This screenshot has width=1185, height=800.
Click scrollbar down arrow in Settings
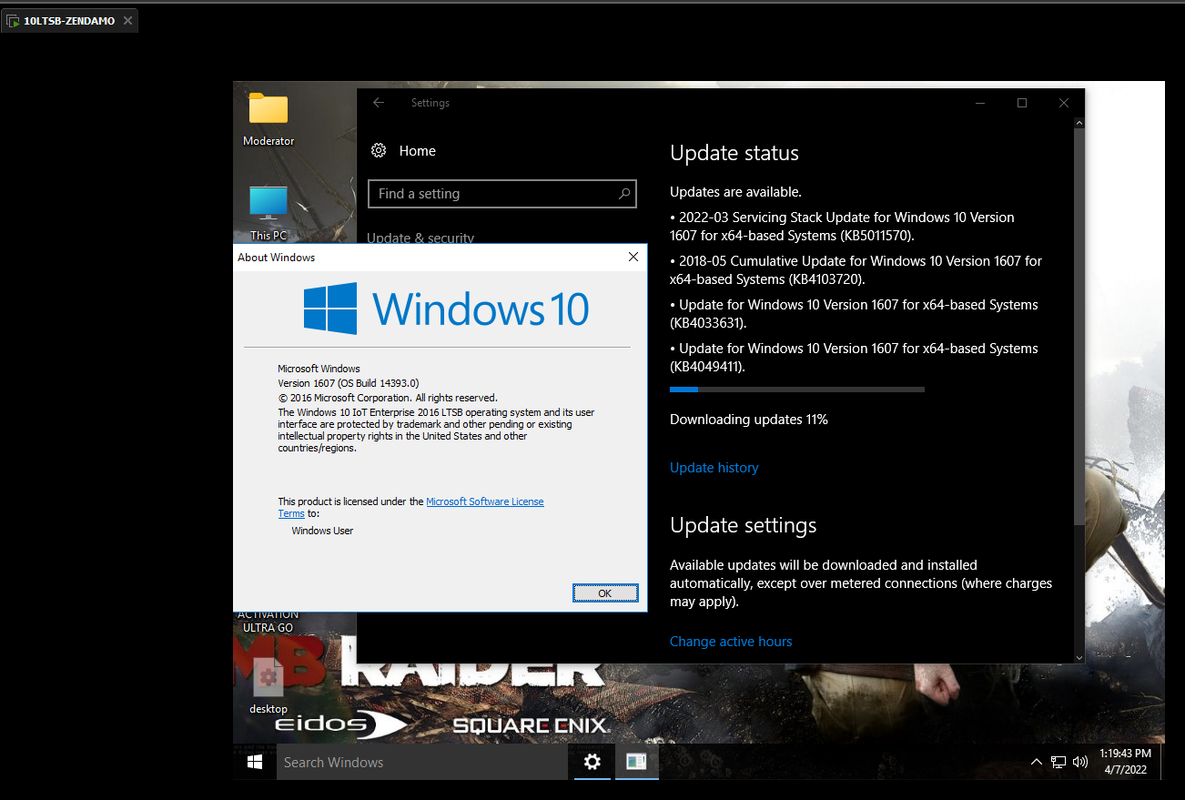[x=1079, y=658]
